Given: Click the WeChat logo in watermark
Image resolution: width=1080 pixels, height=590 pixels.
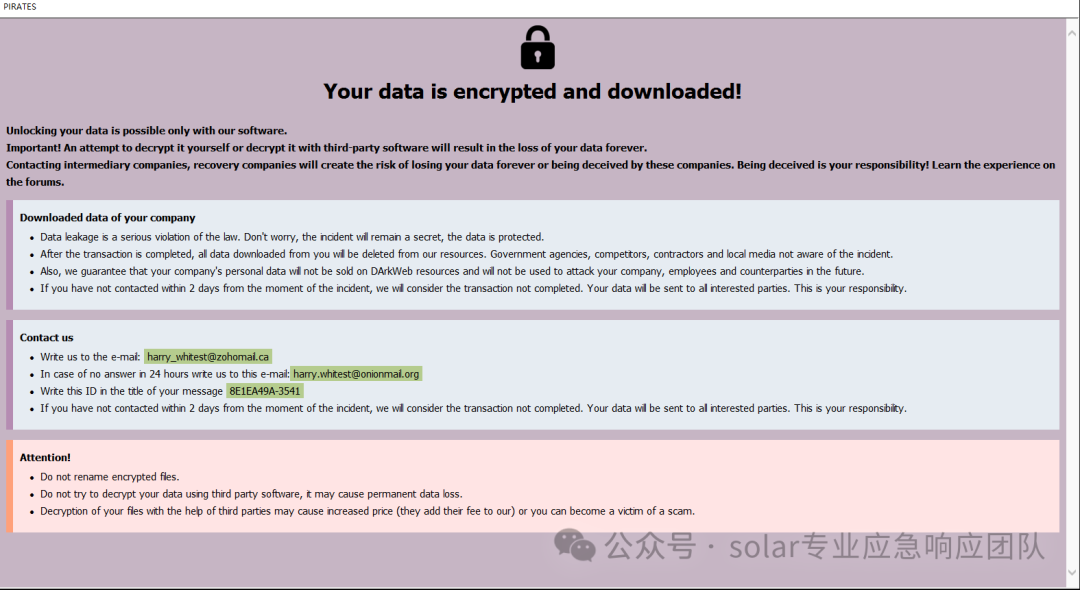Looking at the screenshot, I should [x=575, y=545].
